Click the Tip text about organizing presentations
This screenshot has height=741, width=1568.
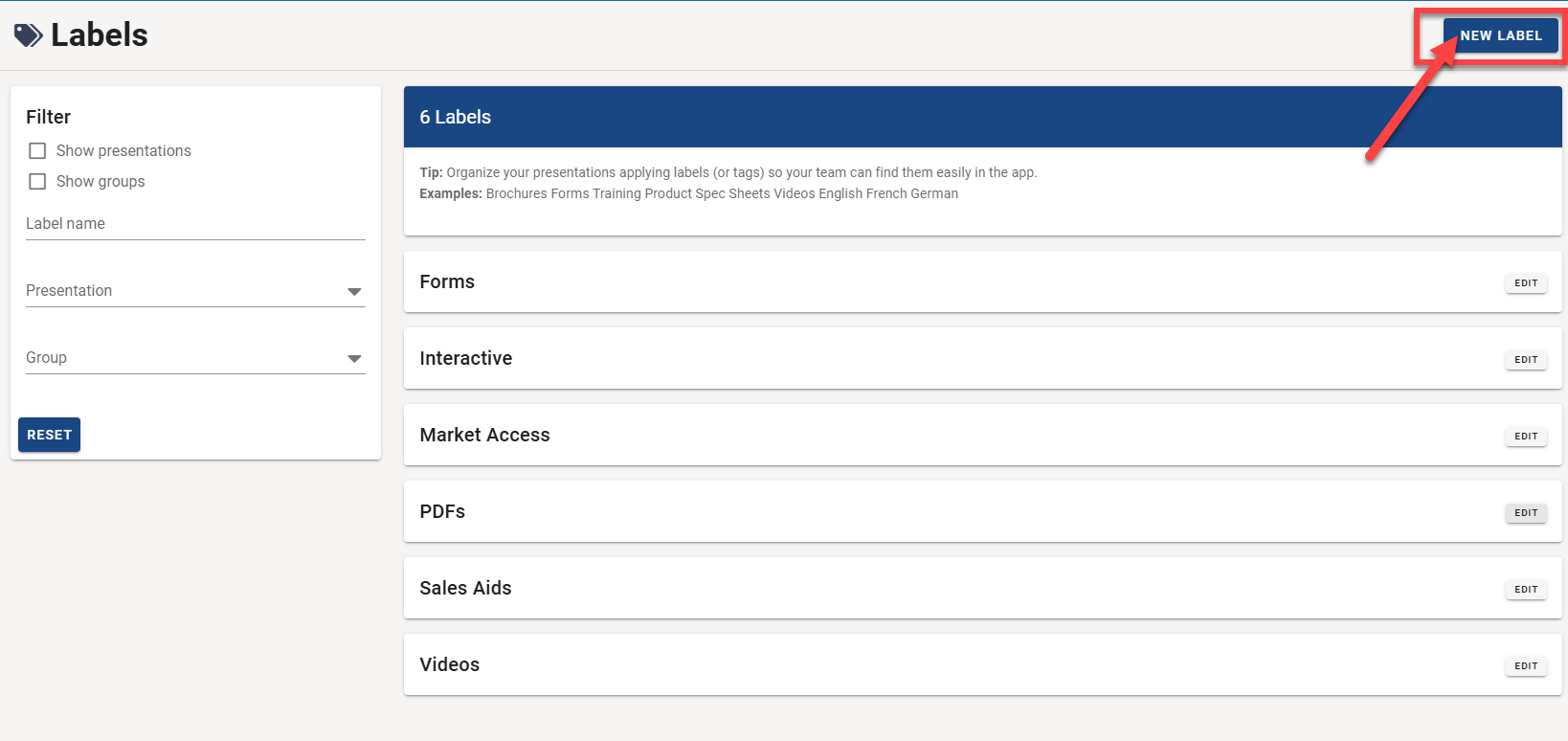728,172
